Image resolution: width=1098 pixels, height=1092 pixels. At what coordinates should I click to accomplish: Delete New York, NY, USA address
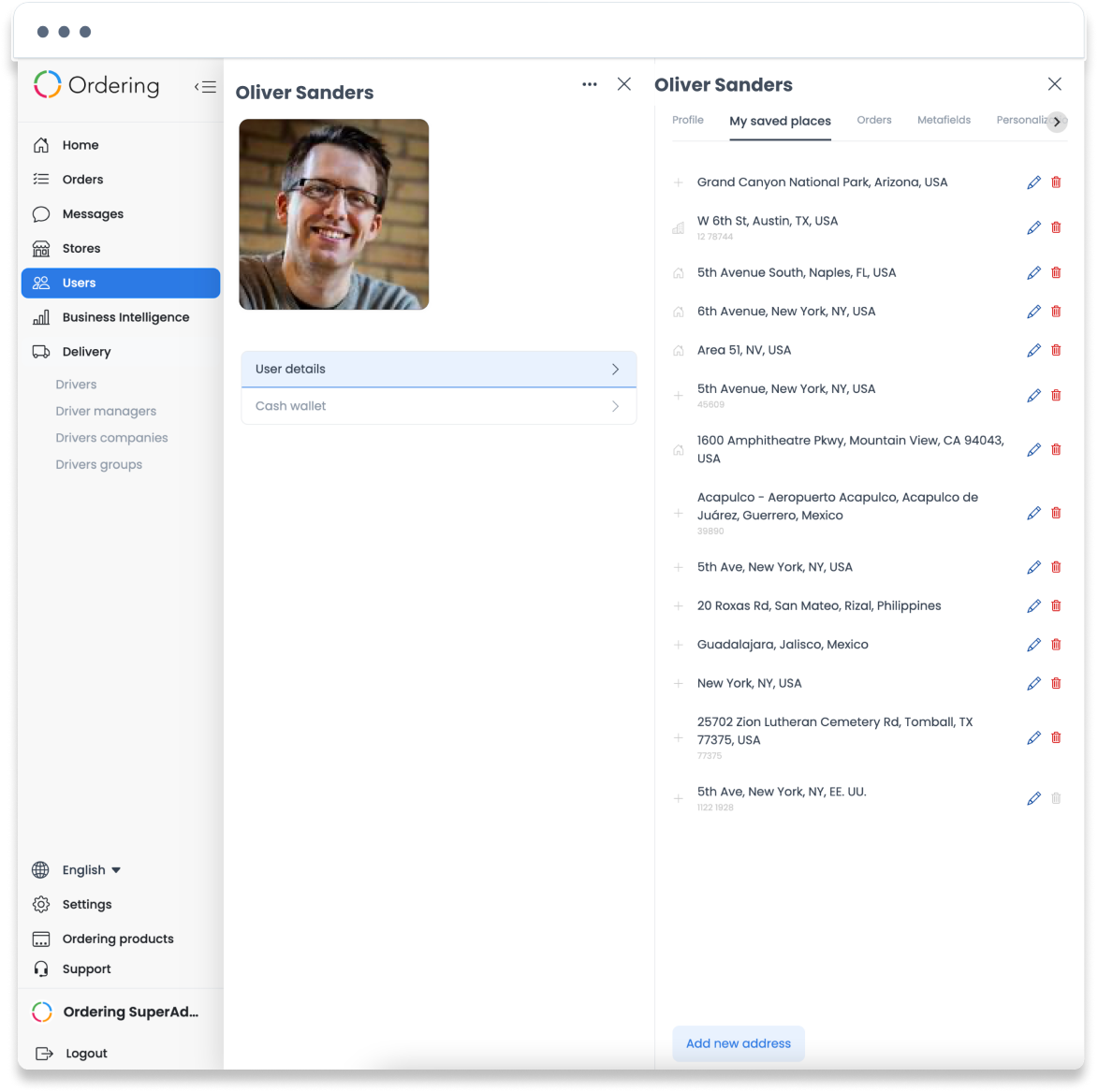pyautogui.click(x=1056, y=683)
